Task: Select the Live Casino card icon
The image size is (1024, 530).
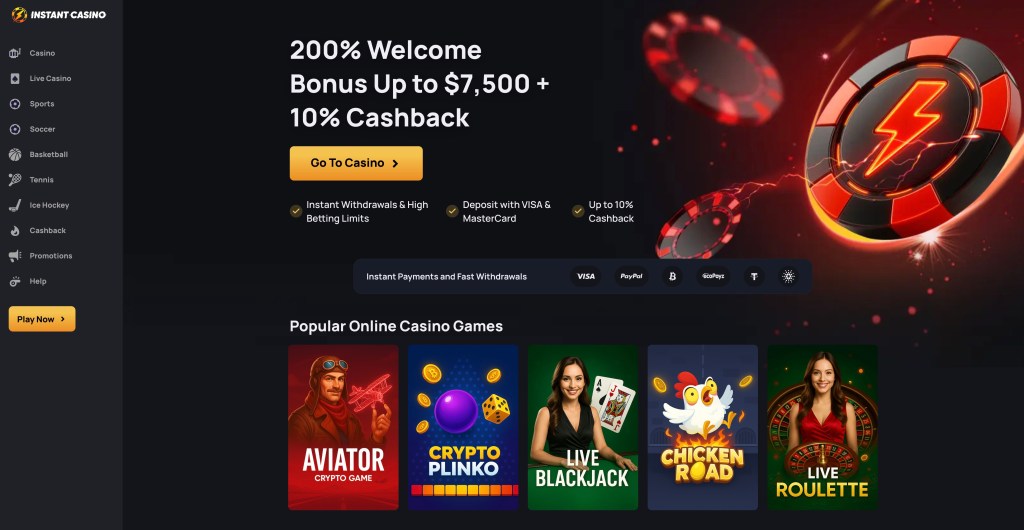Action: click(x=14, y=78)
